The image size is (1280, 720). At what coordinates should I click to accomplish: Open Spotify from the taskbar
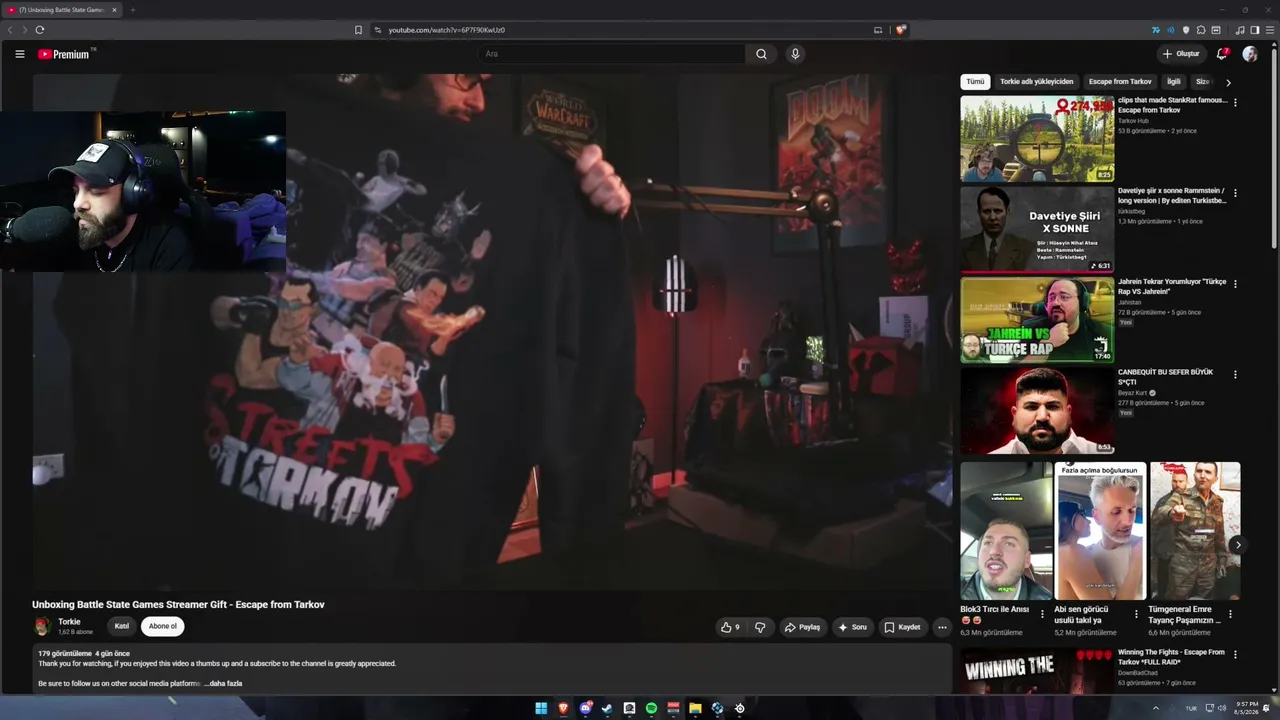click(651, 708)
